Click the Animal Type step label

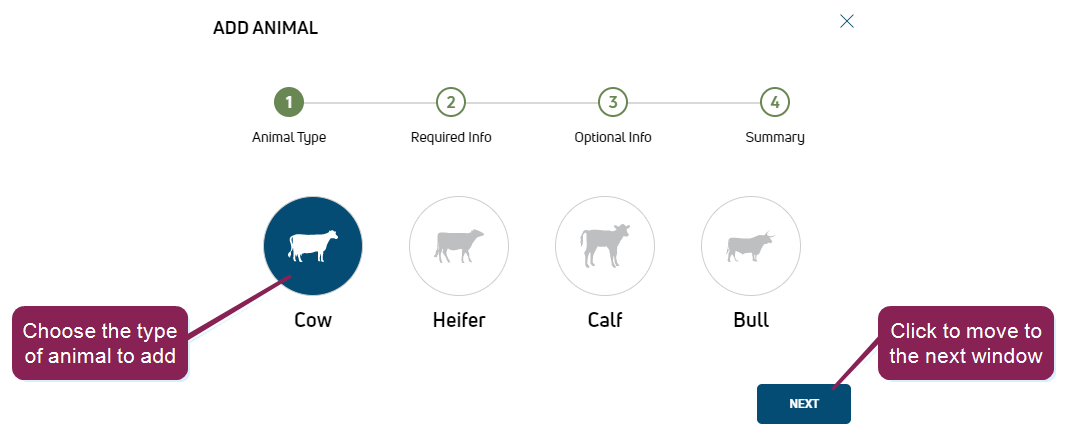(289, 137)
